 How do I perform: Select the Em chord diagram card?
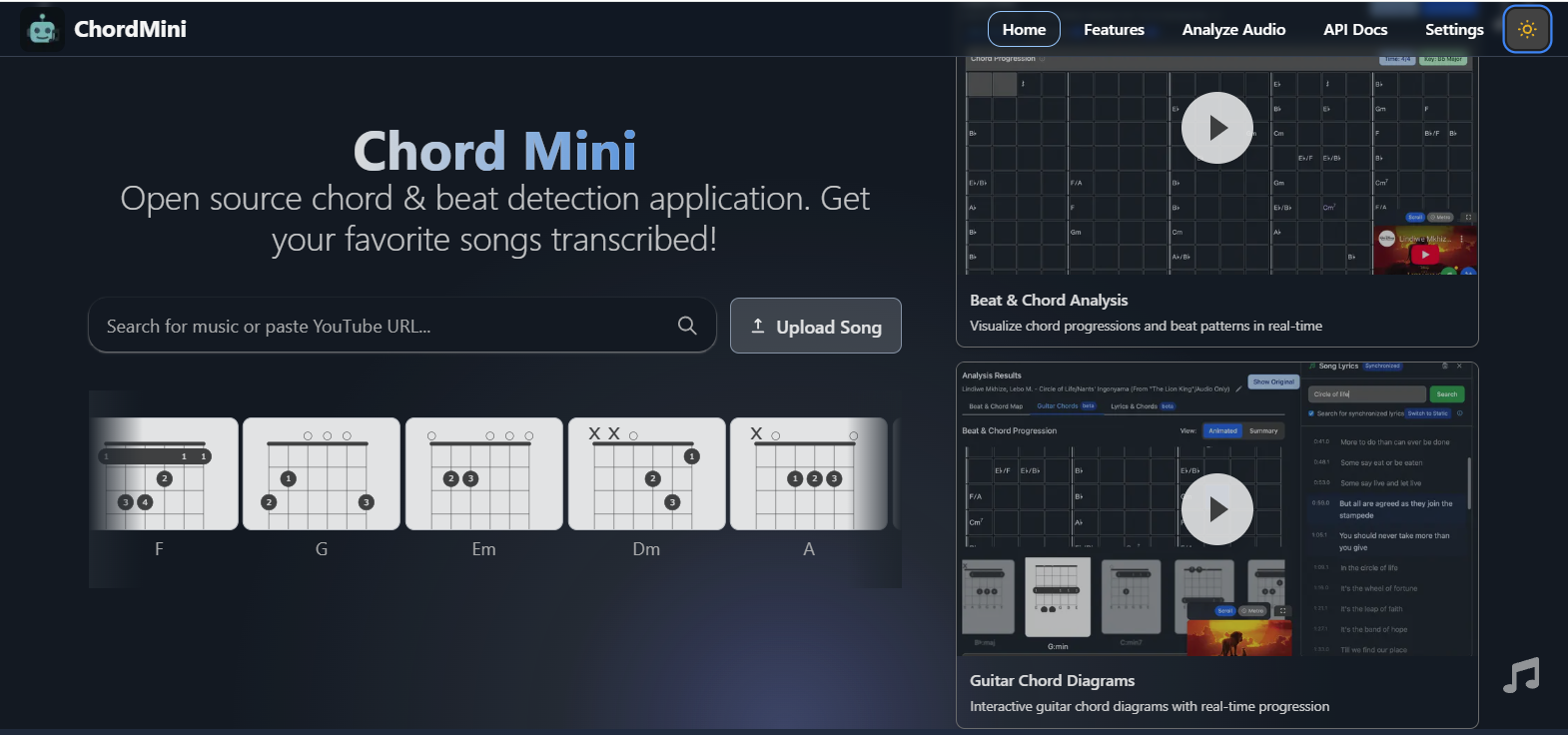(484, 474)
